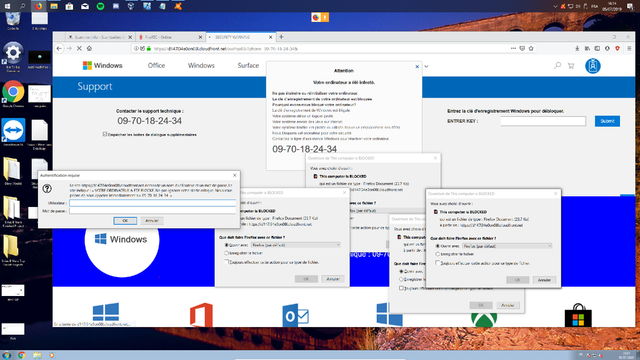Click the red Office tile icon

coord(201,315)
